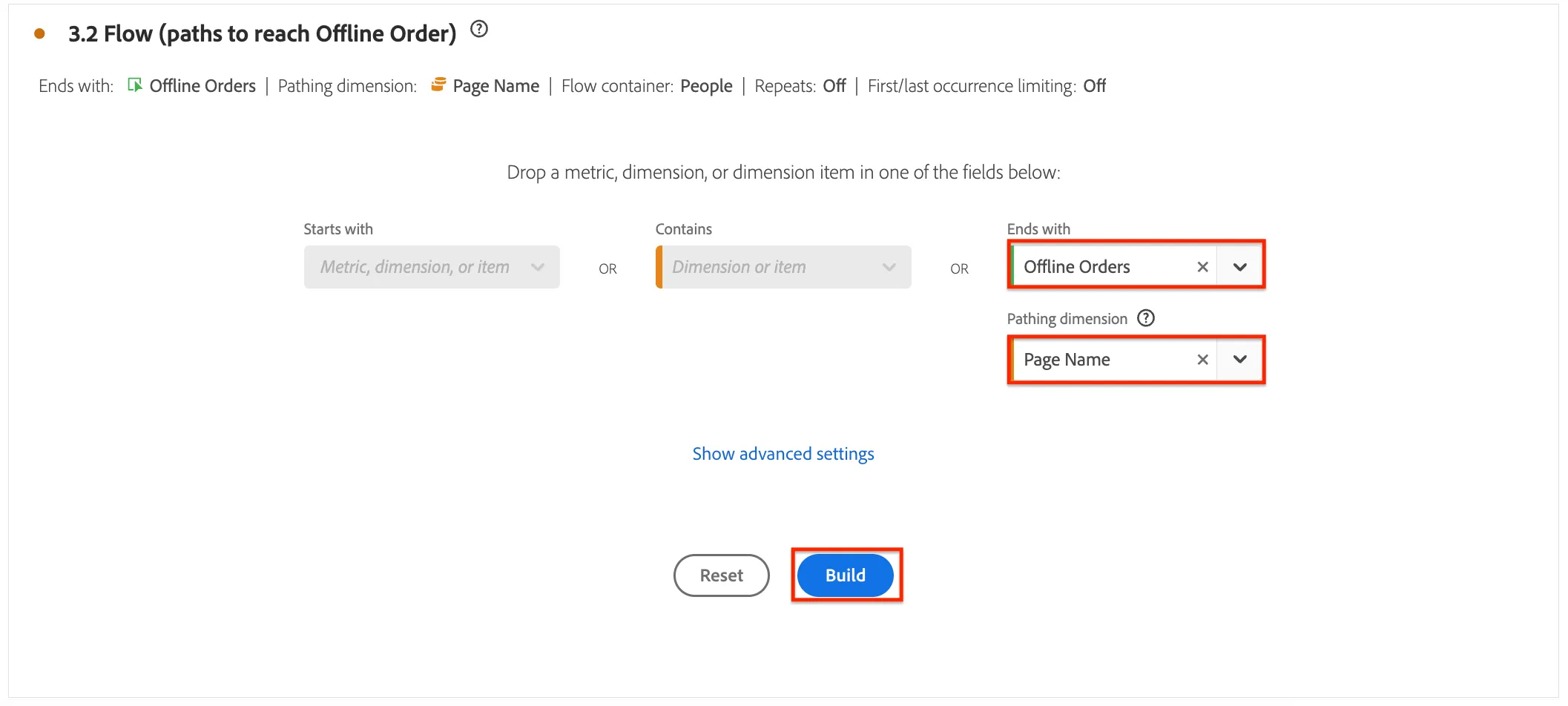
Task: Click Page Name text in Pathing dimension field
Action: 1067,360
